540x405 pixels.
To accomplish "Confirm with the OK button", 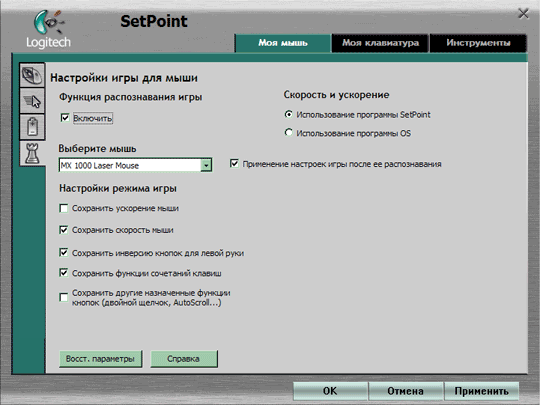I will click(x=330, y=391).
